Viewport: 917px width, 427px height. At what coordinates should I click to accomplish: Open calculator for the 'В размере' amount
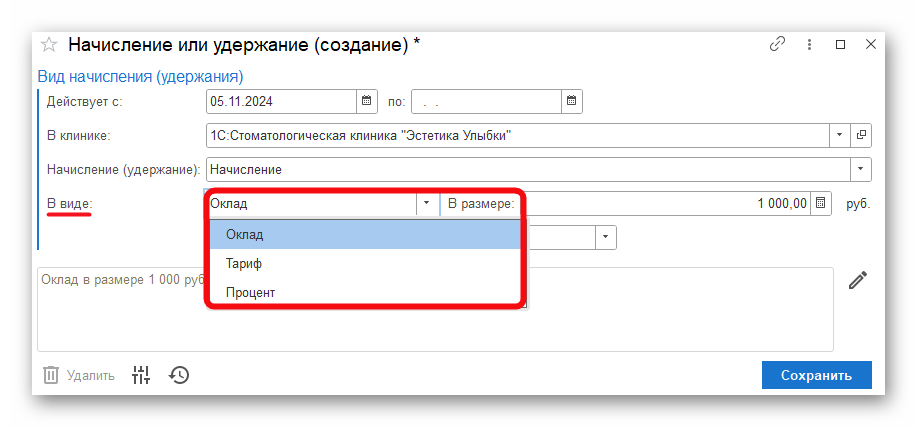[821, 204]
